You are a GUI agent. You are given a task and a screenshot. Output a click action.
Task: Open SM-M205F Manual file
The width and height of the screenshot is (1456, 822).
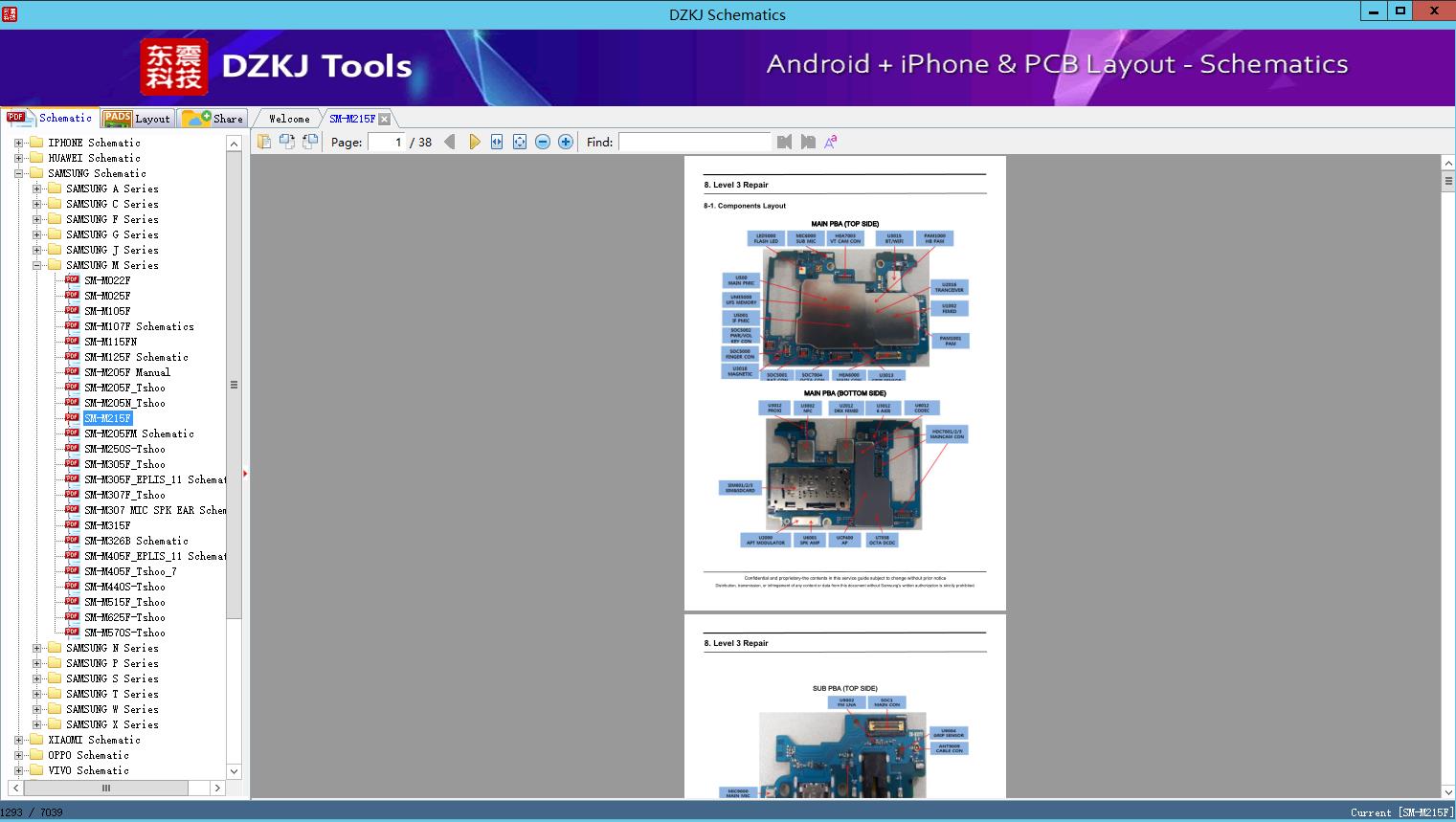click(127, 372)
